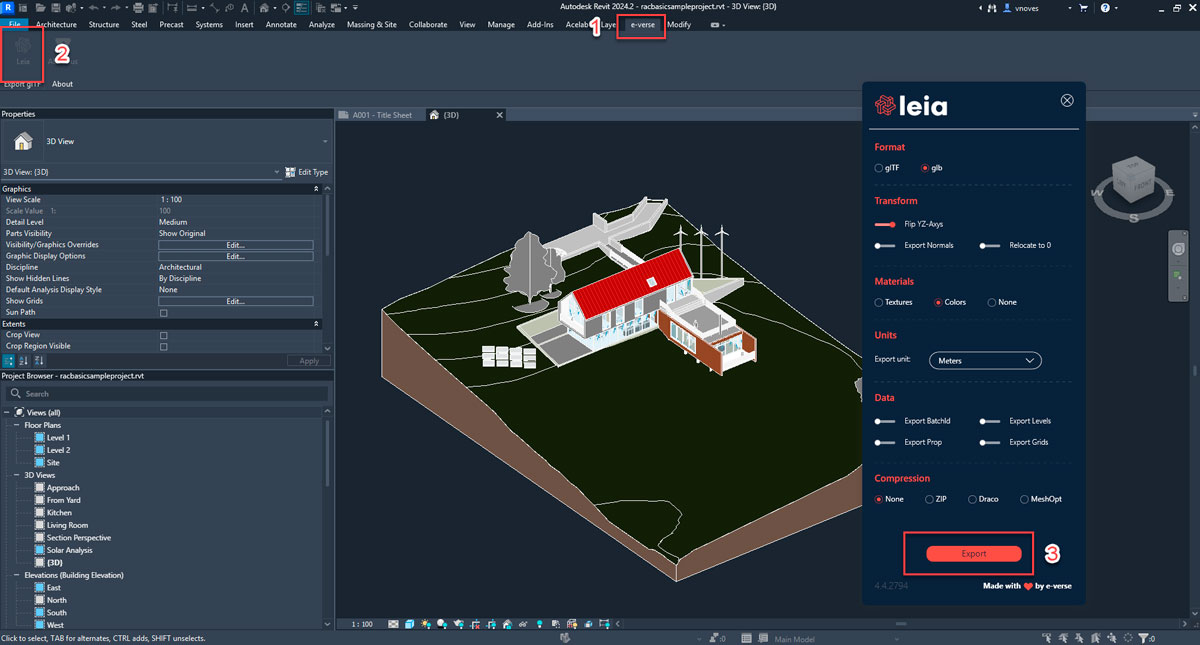This screenshot has height=645, width=1200.
Task: Open the Export unit Meters dropdown
Action: pos(985,360)
